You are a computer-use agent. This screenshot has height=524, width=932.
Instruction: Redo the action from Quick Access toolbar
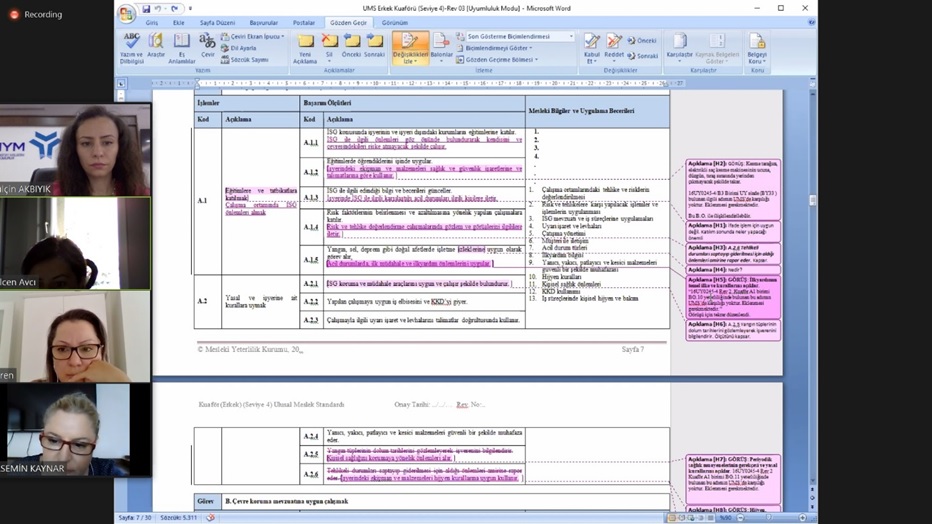(x=174, y=8)
